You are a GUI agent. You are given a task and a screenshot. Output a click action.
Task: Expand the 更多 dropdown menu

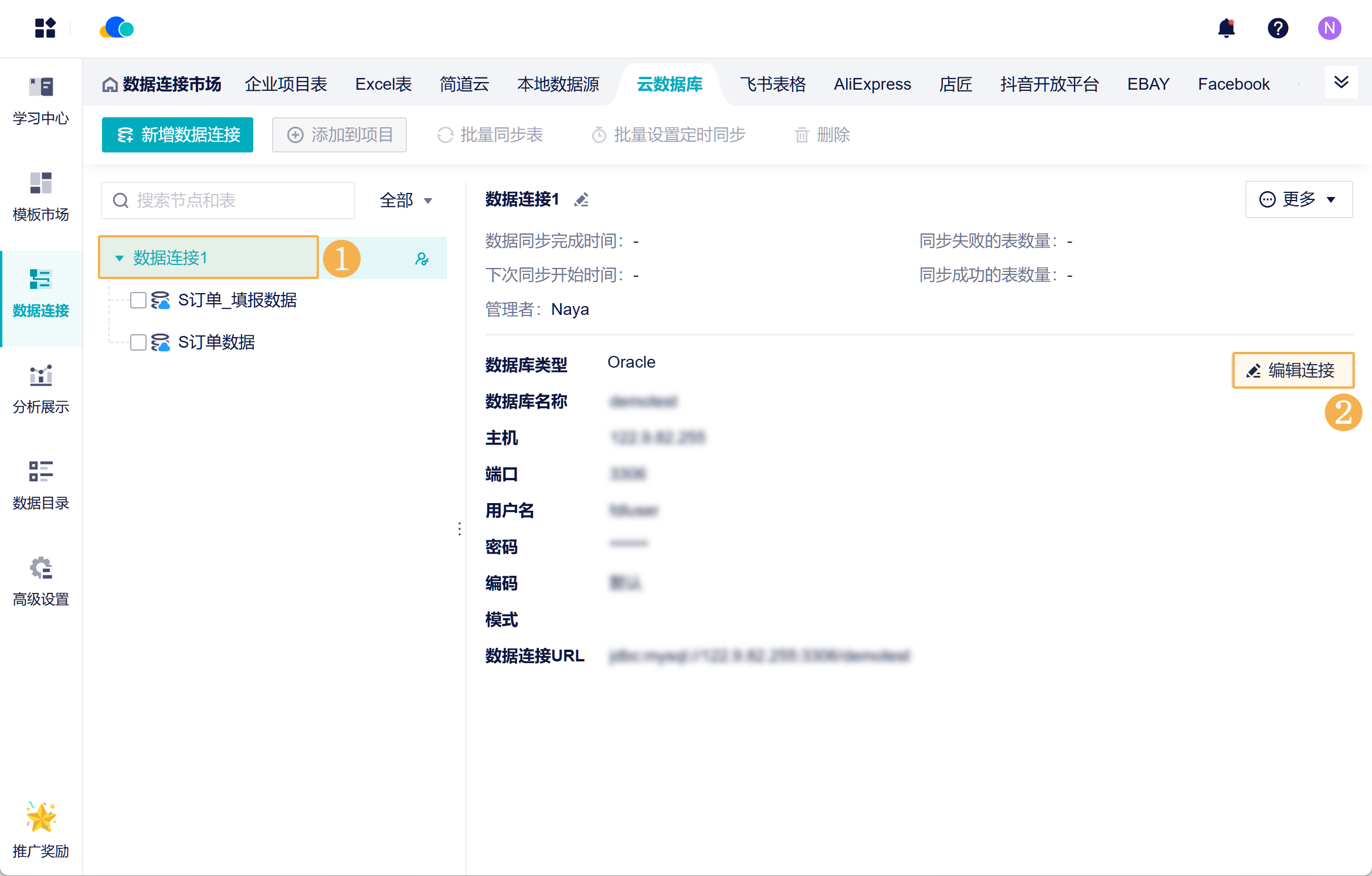pos(1298,200)
